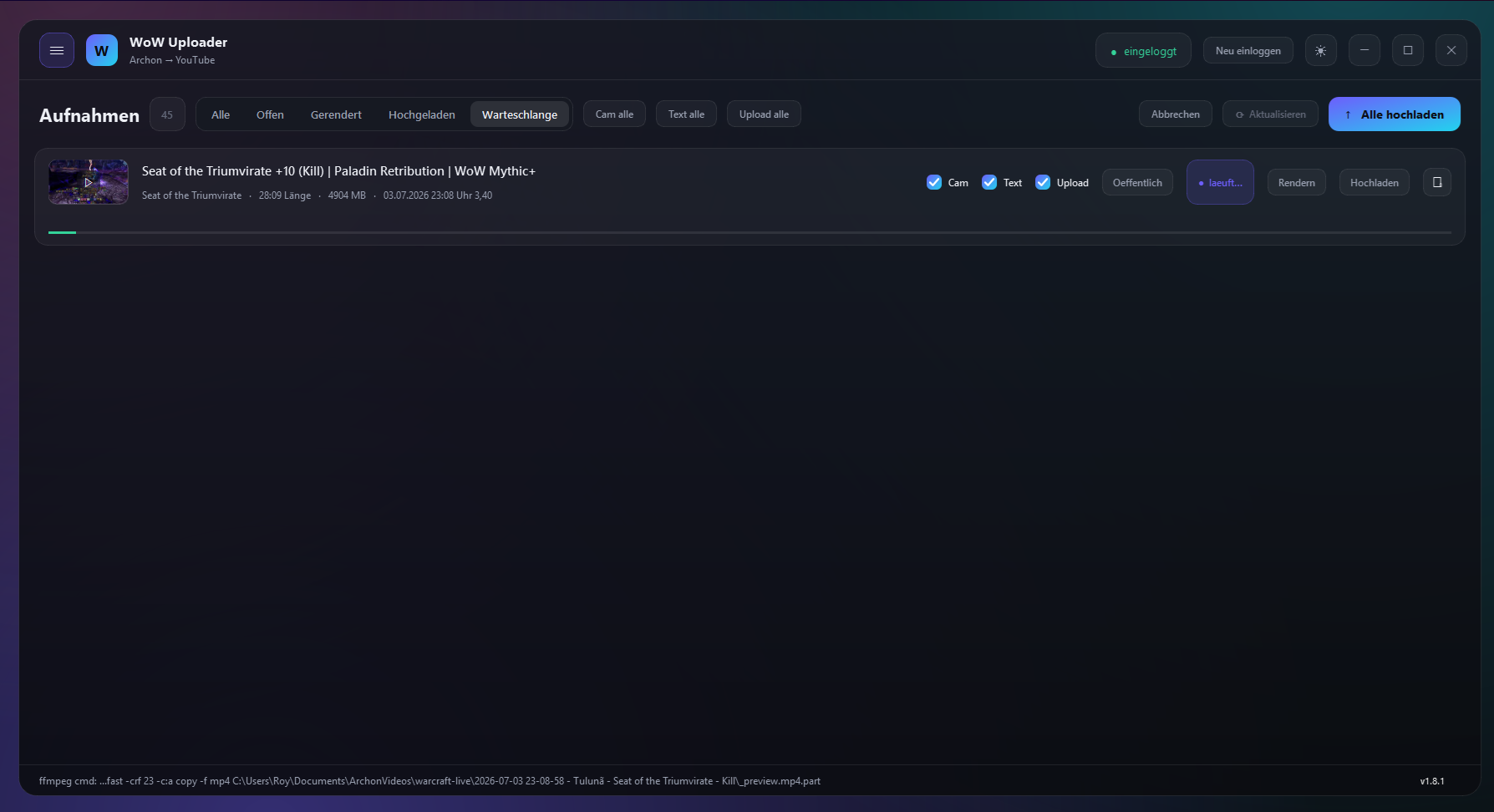Click the 4904 MB file size text
Viewport: 1494px width, 812px height.
click(347, 195)
